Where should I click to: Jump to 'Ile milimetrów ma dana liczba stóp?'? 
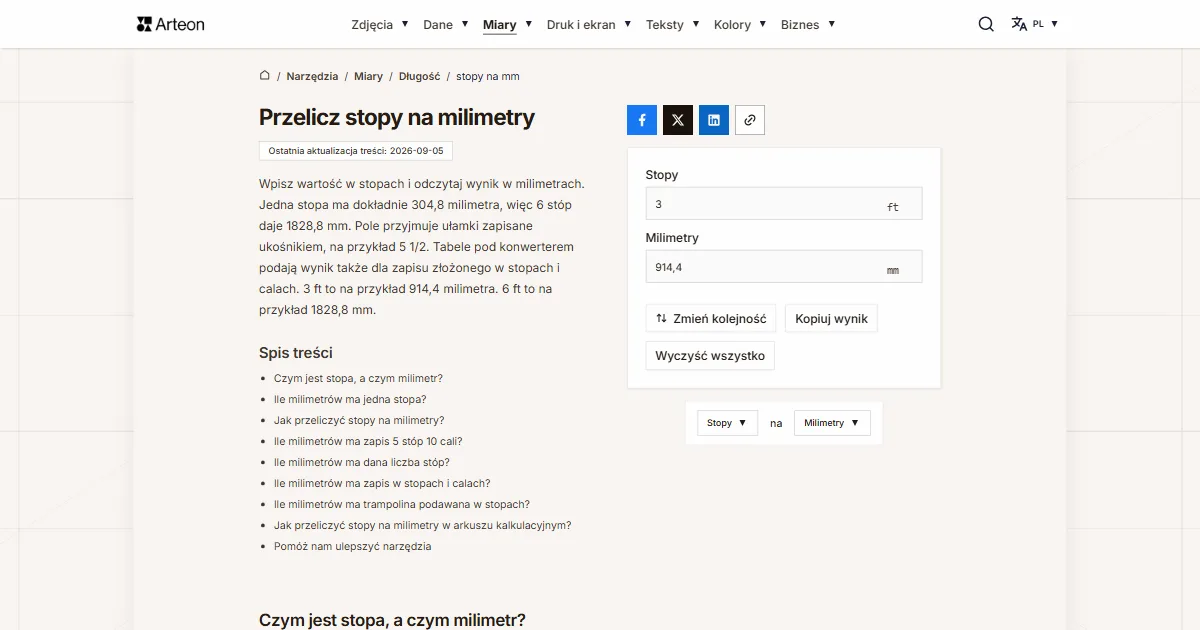pyautogui.click(x=362, y=462)
